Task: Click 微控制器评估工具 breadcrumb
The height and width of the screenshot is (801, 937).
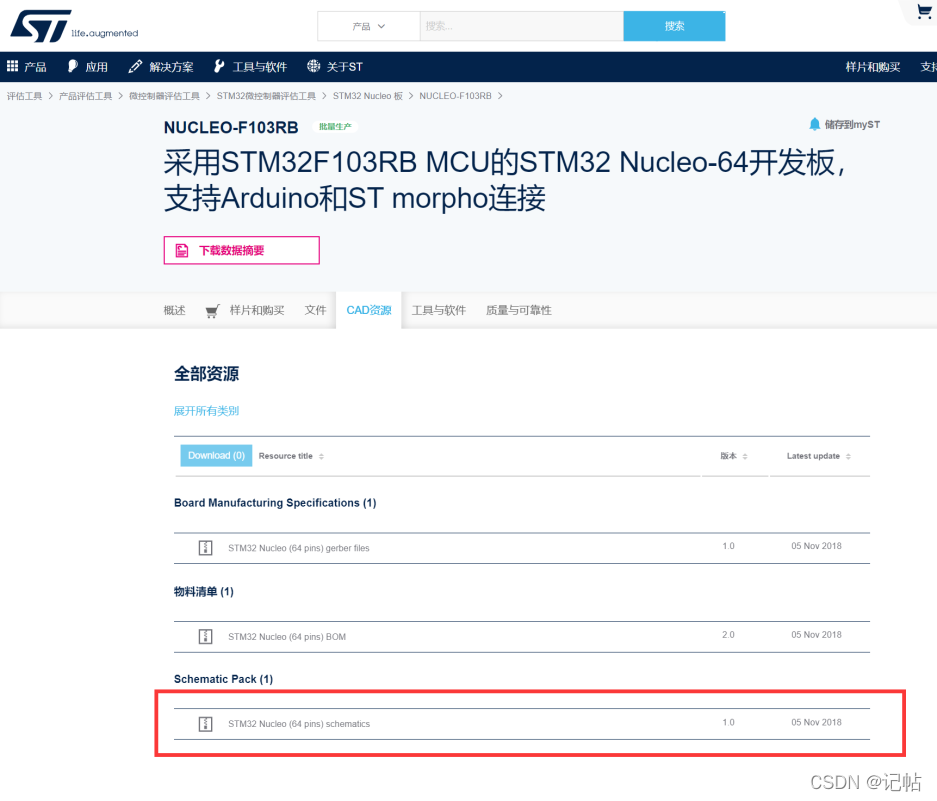Action: (164, 96)
